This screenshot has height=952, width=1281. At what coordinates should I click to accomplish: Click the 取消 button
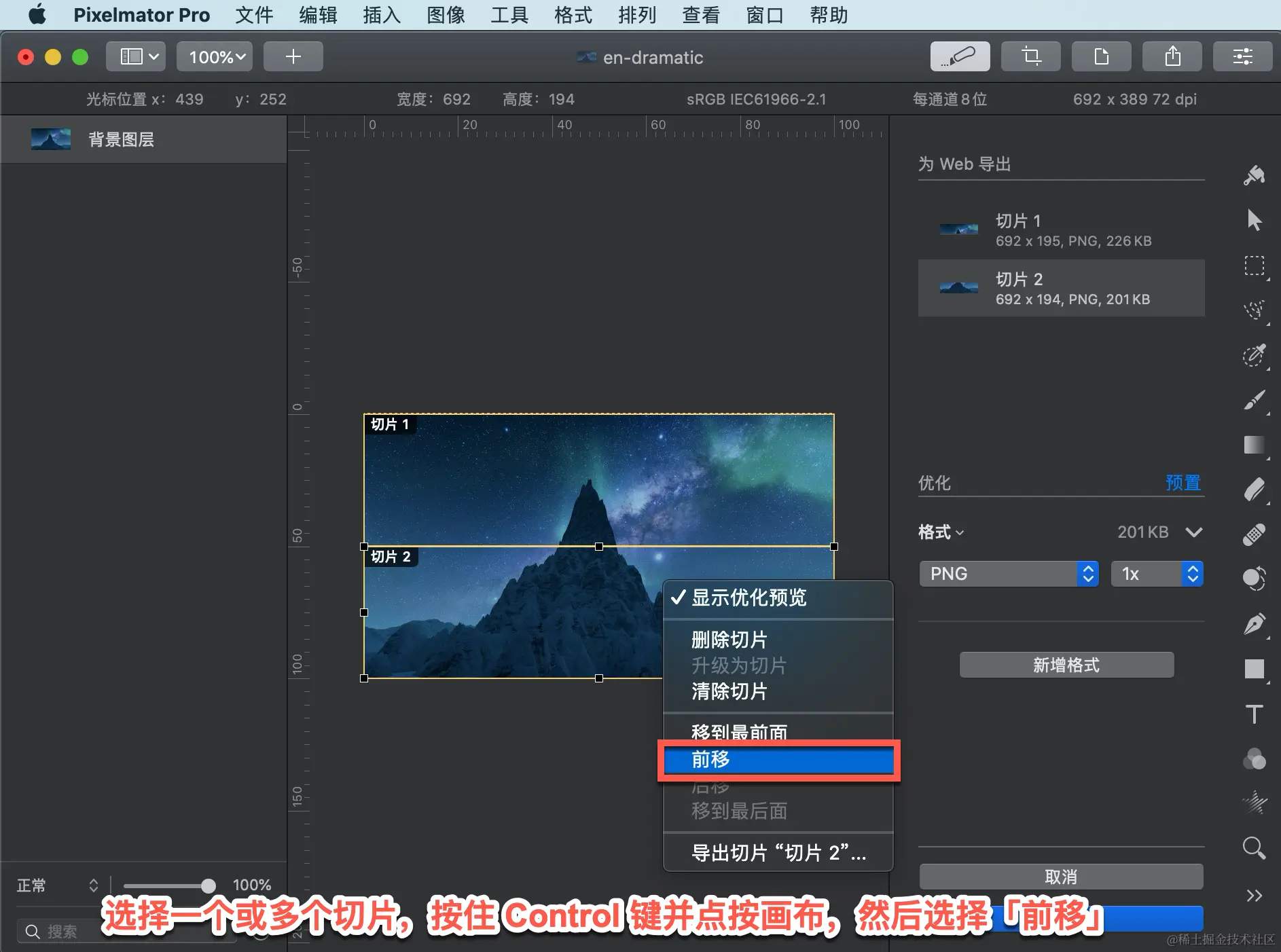tap(1061, 877)
